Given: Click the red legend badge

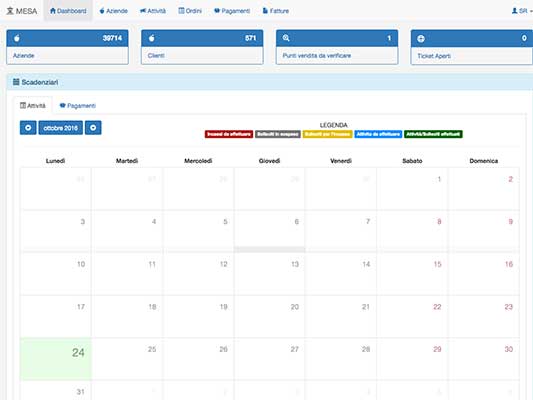Looking at the screenshot, I should 229,134.
